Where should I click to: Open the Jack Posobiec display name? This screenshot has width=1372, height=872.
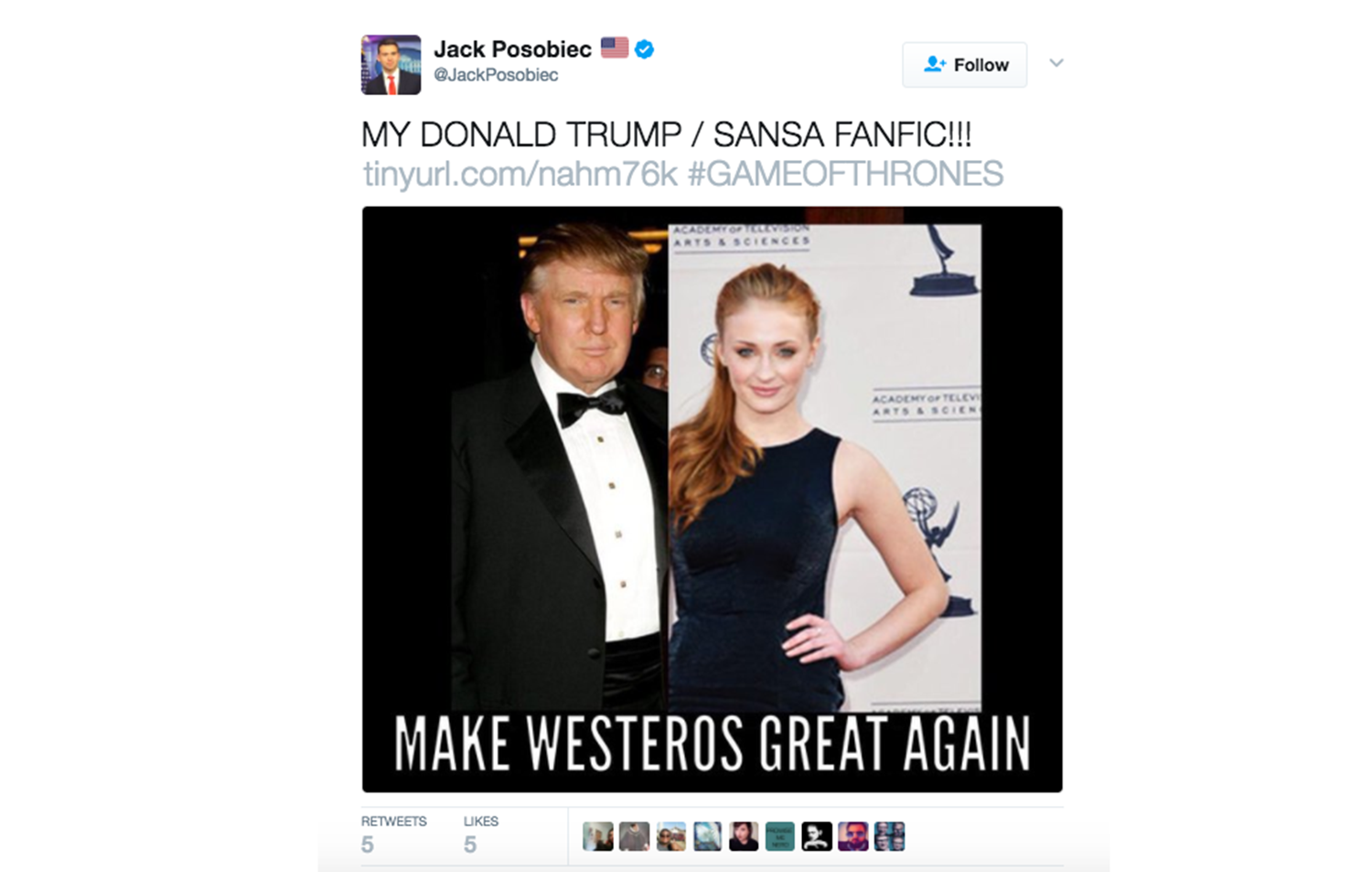(x=512, y=48)
